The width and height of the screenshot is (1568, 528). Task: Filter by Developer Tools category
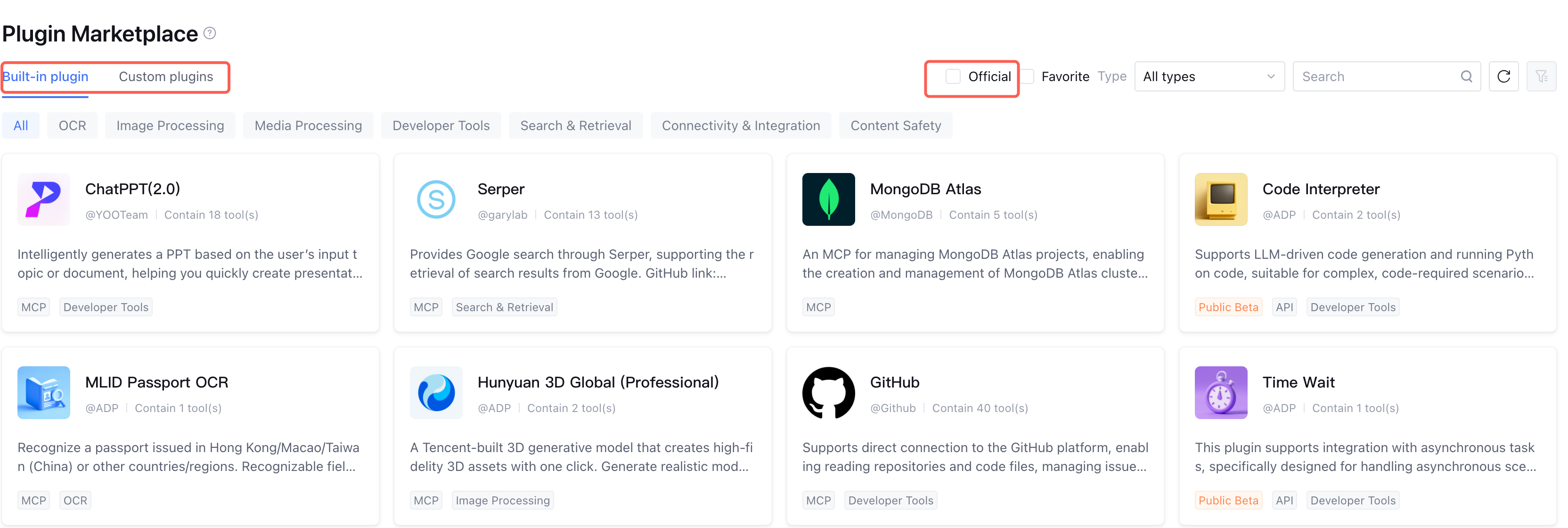pos(441,125)
